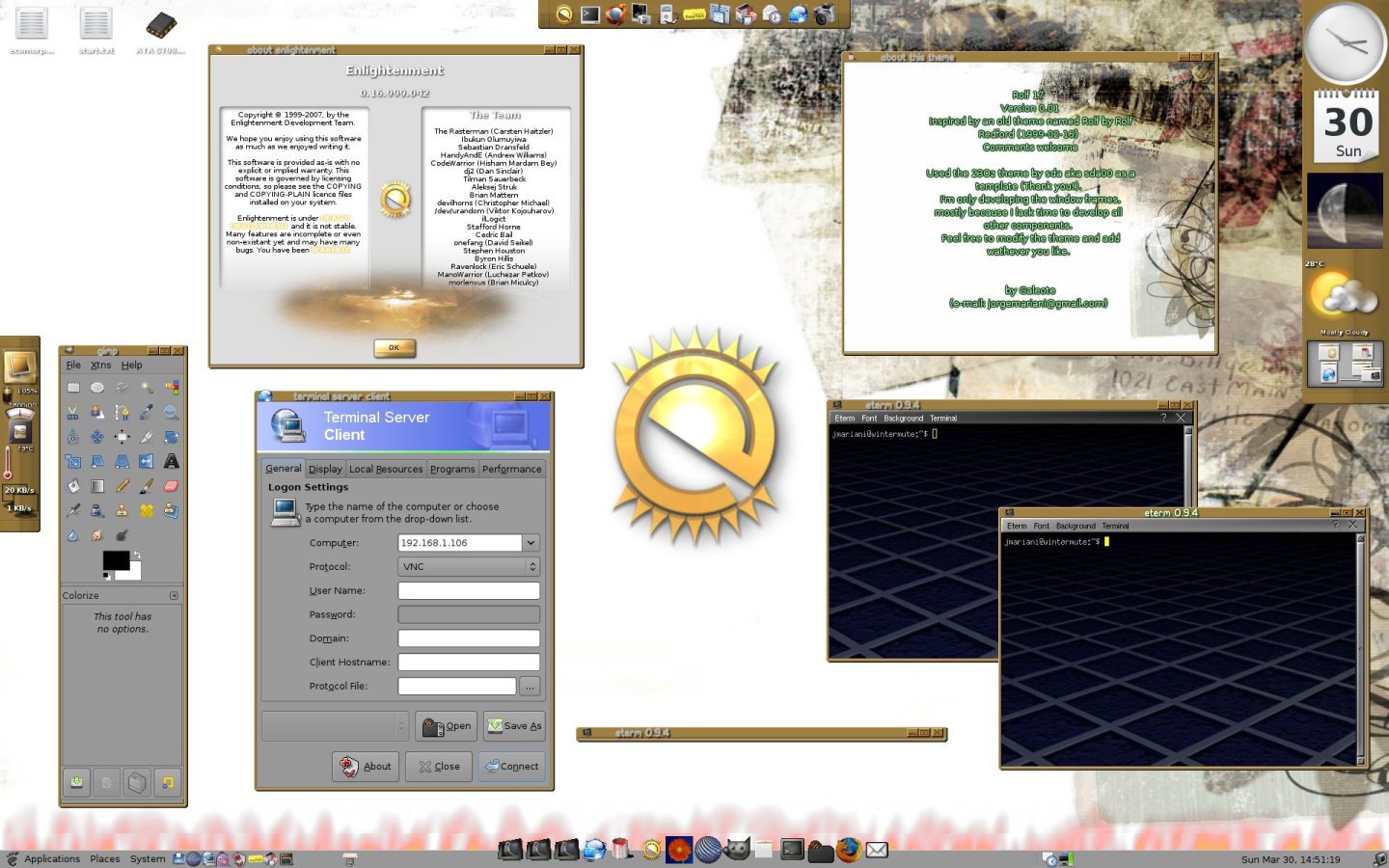Pick the Scissors Select tool in GIMP
Viewport: 1389px width, 868px height.
(73, 413)
